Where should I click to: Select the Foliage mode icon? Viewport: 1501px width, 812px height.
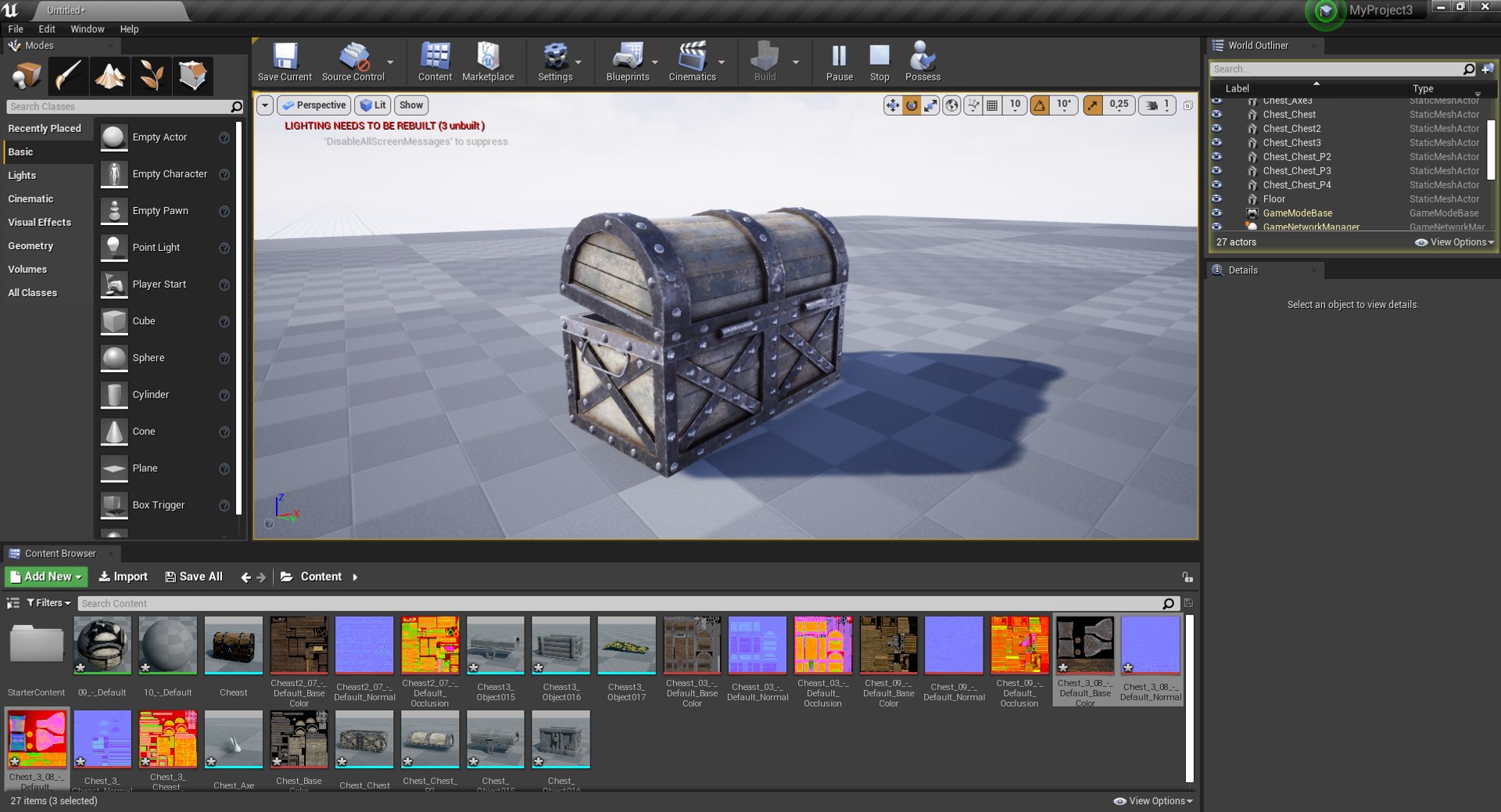coord(151,76)
